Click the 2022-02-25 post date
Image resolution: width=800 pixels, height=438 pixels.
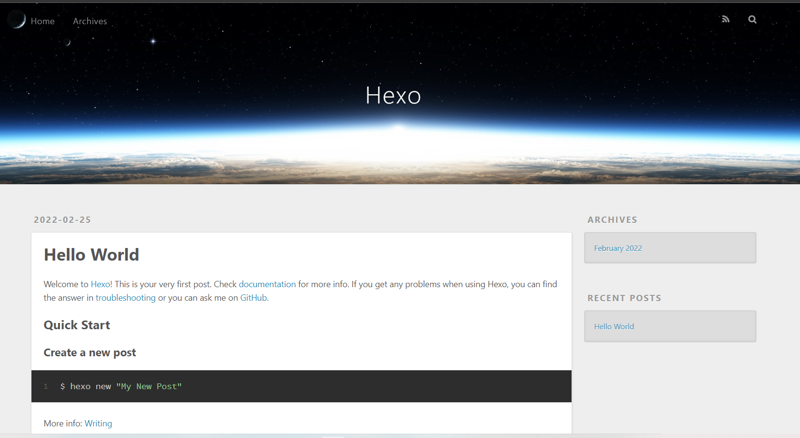pyautogui.click(x=62, y=220)
